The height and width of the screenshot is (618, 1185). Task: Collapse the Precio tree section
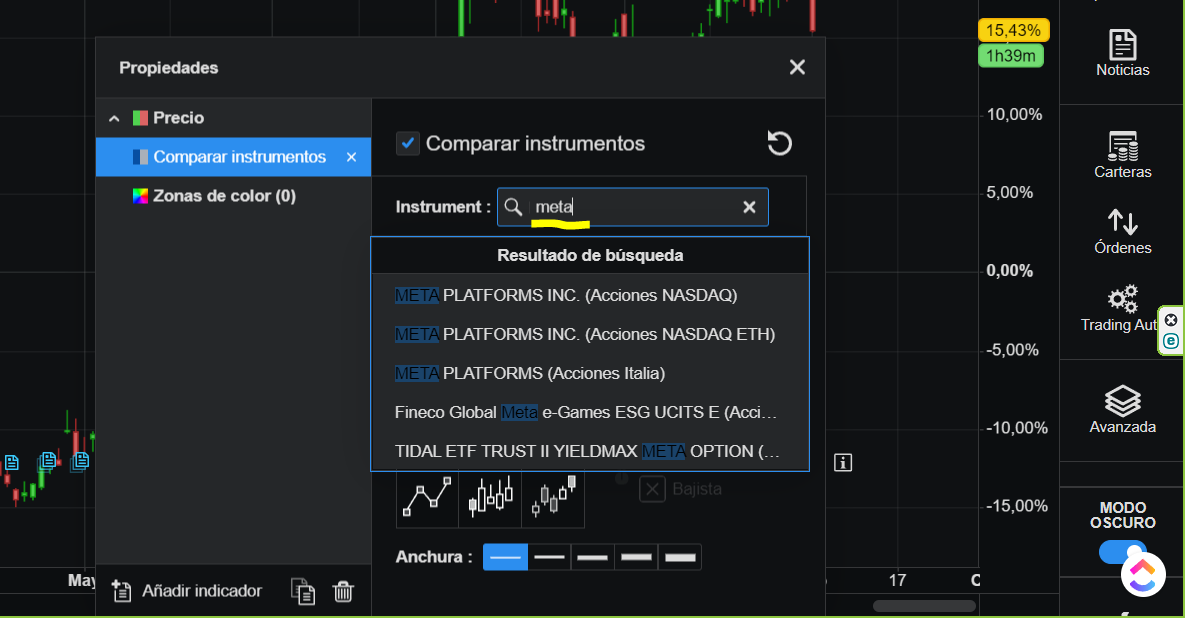pos(114,118)
